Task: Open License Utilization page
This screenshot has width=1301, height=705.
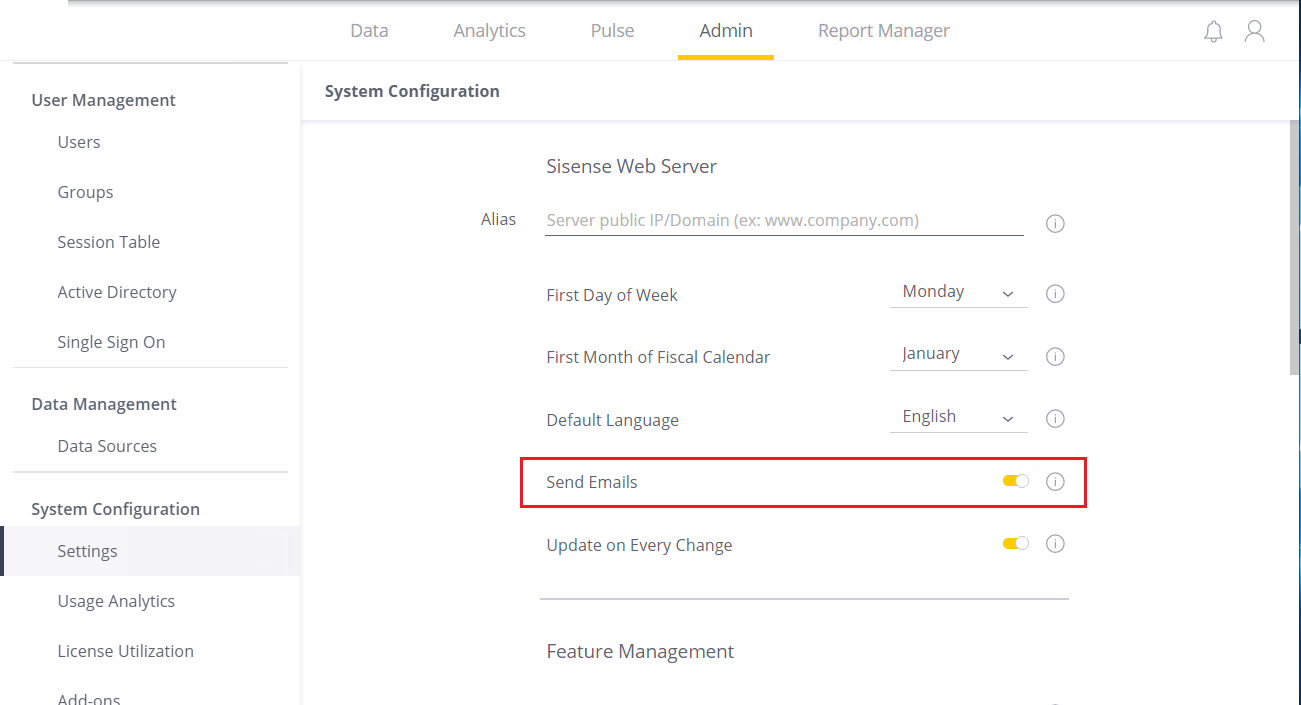Action: pyautogui.click(x=126, y=651)
